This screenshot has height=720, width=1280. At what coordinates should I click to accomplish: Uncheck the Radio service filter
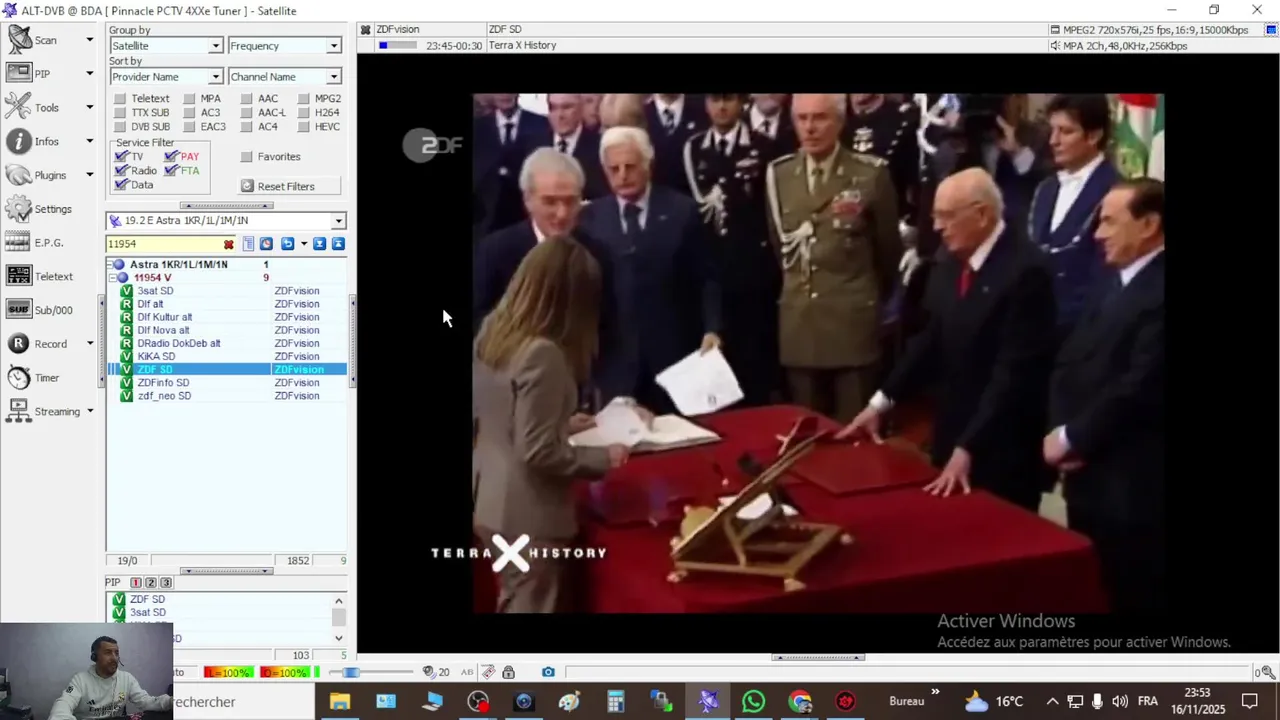(x=121, y=171)
